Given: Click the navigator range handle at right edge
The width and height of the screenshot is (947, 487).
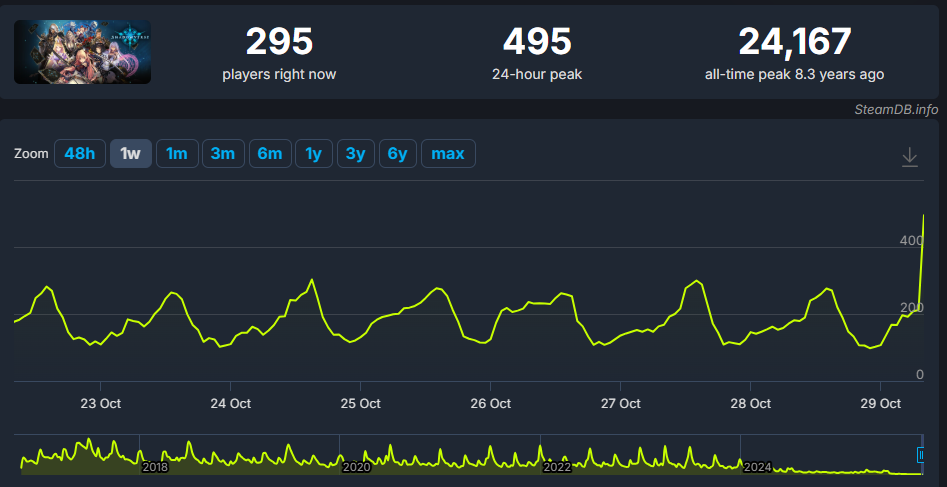Looking at the screenshot, I should click(x=920, y=454).
